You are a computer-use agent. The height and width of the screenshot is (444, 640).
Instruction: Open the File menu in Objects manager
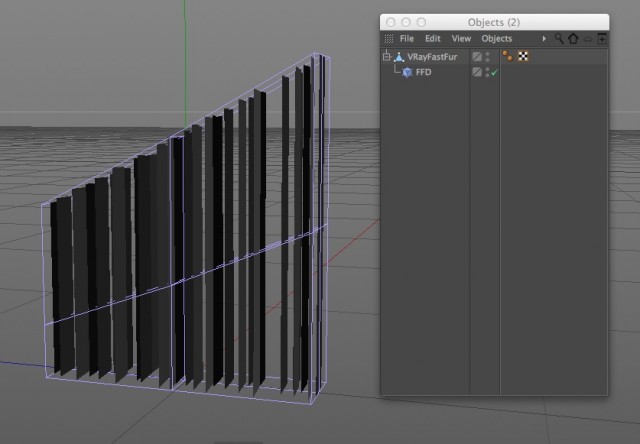pyautogui.click(x=407, y=38)
